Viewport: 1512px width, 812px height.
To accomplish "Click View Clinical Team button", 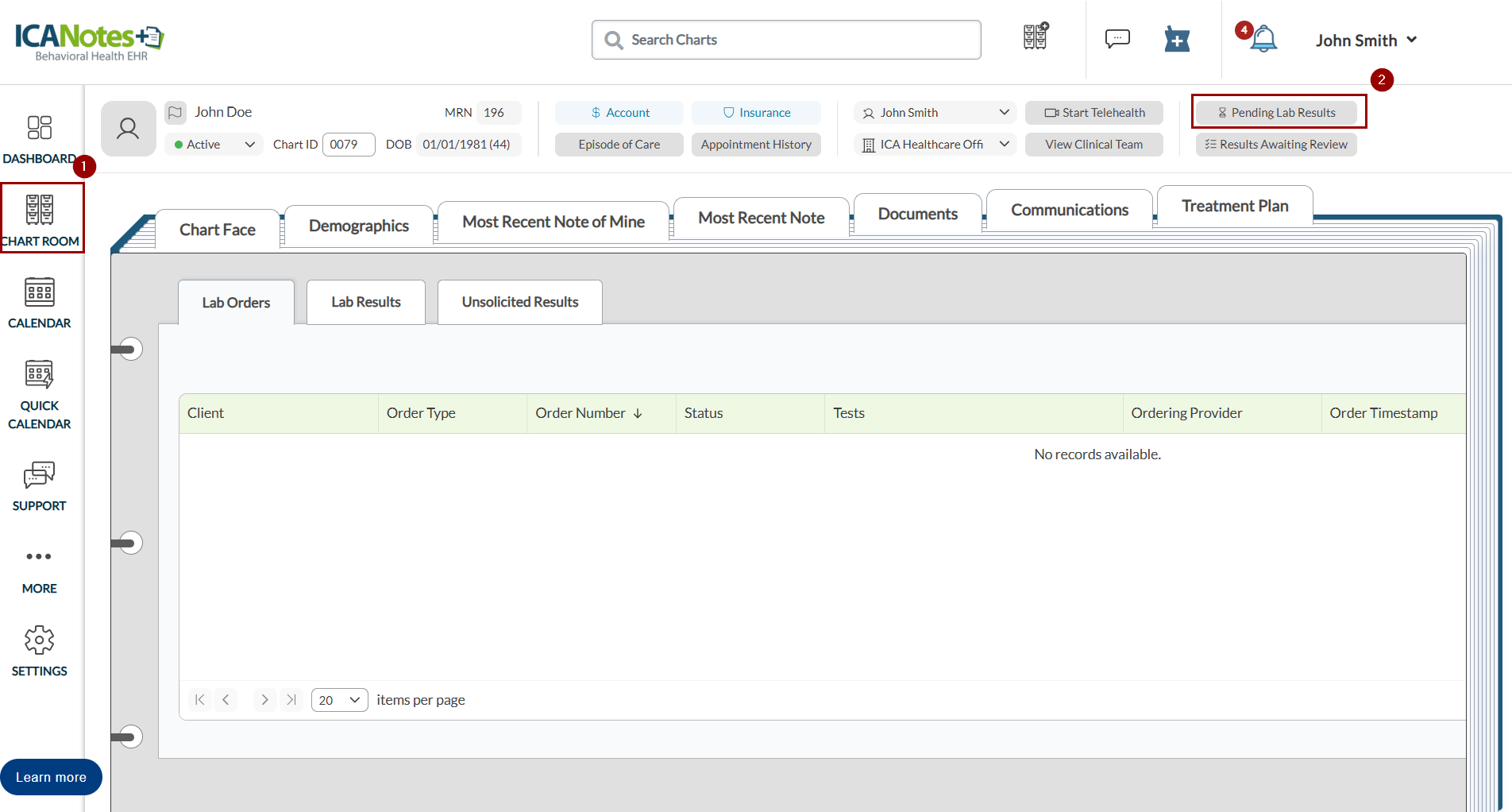I will click(x=1094, y=145).
